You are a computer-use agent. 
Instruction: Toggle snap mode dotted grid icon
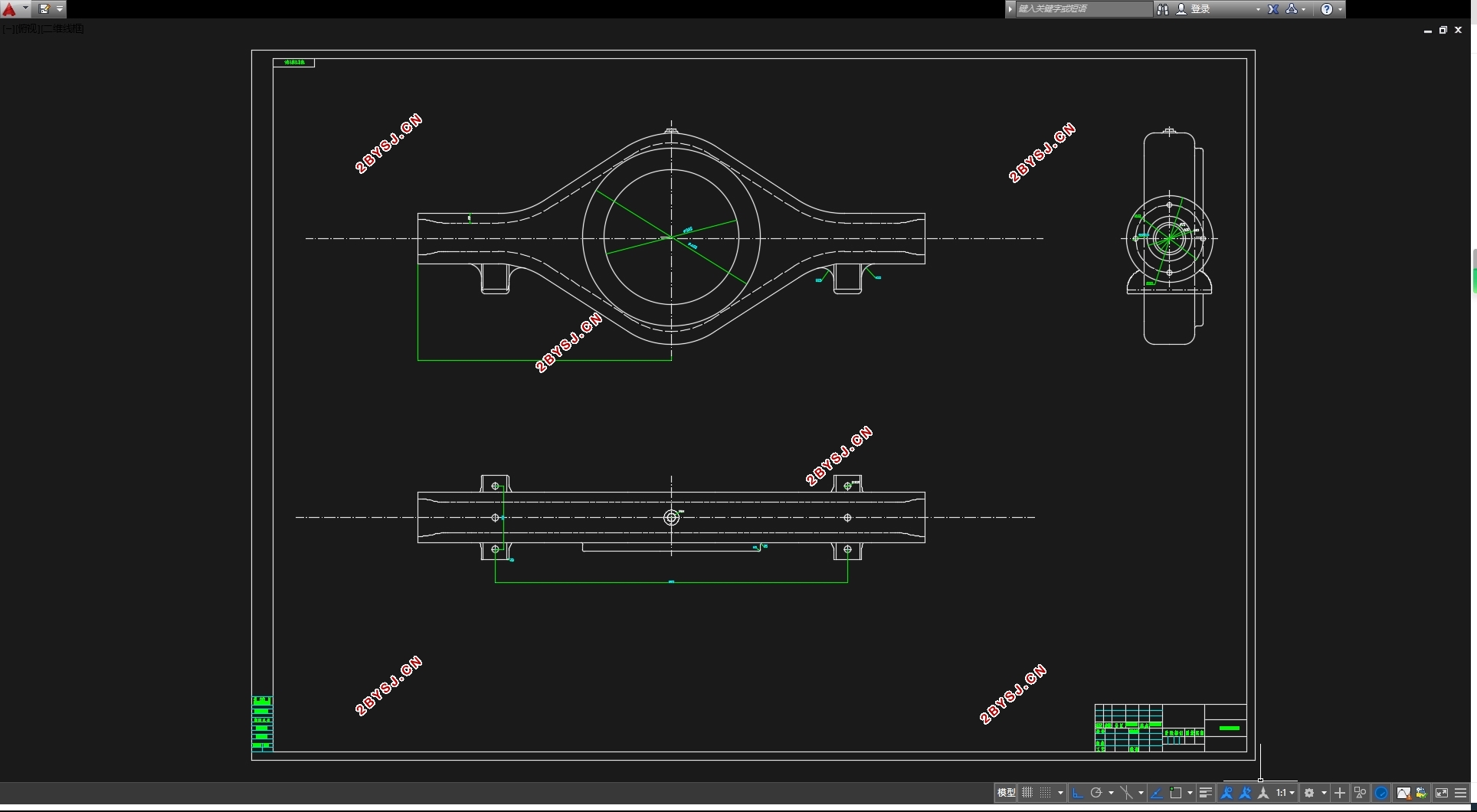coord(1046,793)
